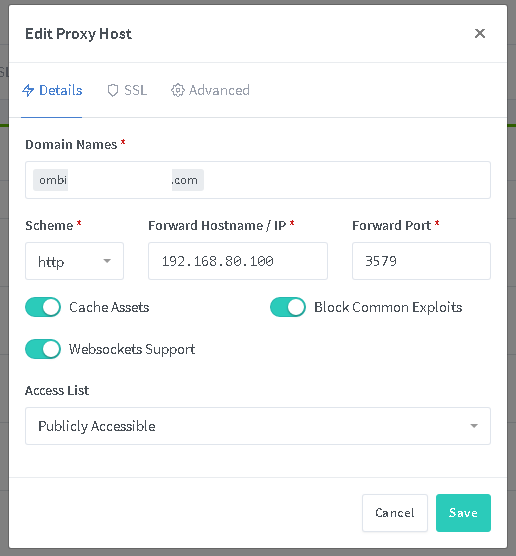Image resolution: width=516 pixels, height=556 pixels.
Task: Select the Details tab
Action: pos(52,90)
